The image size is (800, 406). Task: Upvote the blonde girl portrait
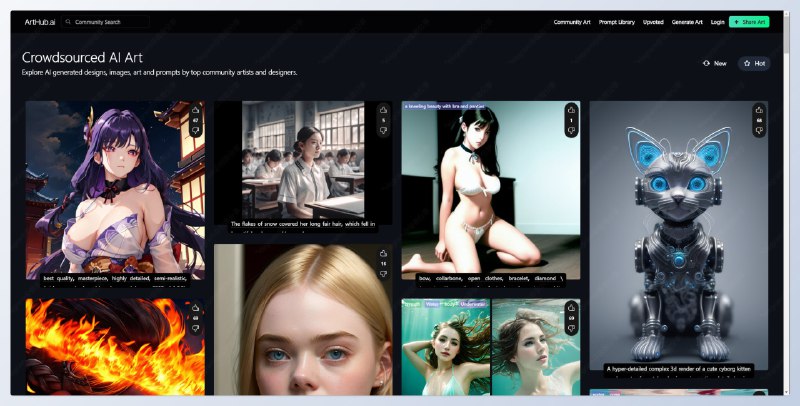point(383,254)
